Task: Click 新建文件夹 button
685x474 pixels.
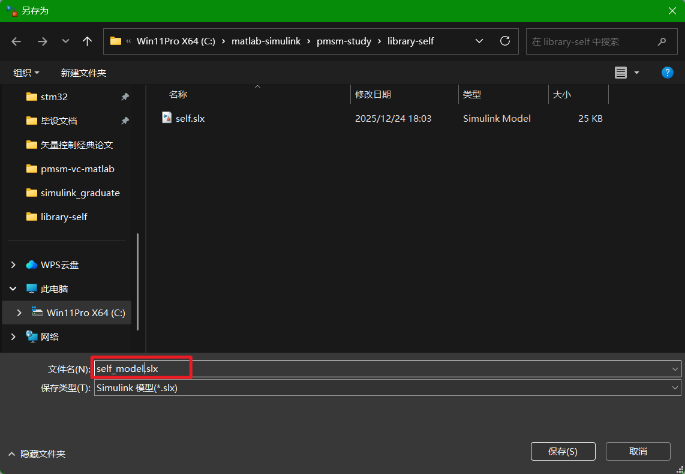Action: click(x=83, y=73)
